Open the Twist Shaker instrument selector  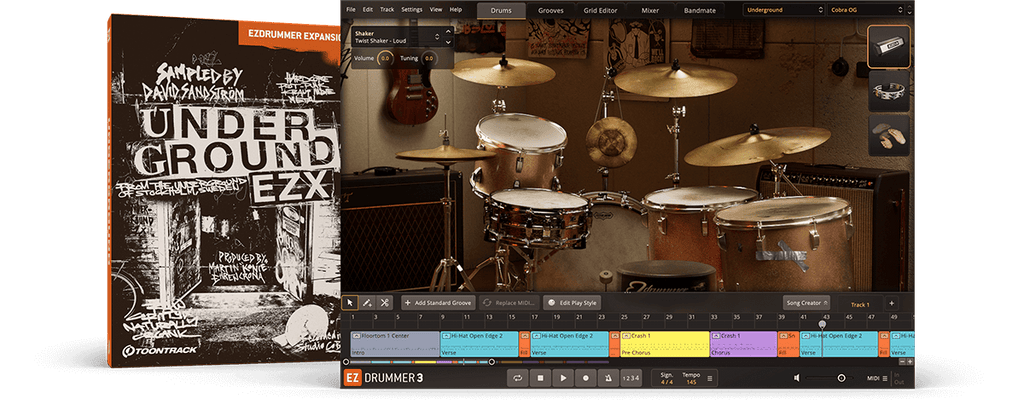pyautogui.click(x=397, y=37)
